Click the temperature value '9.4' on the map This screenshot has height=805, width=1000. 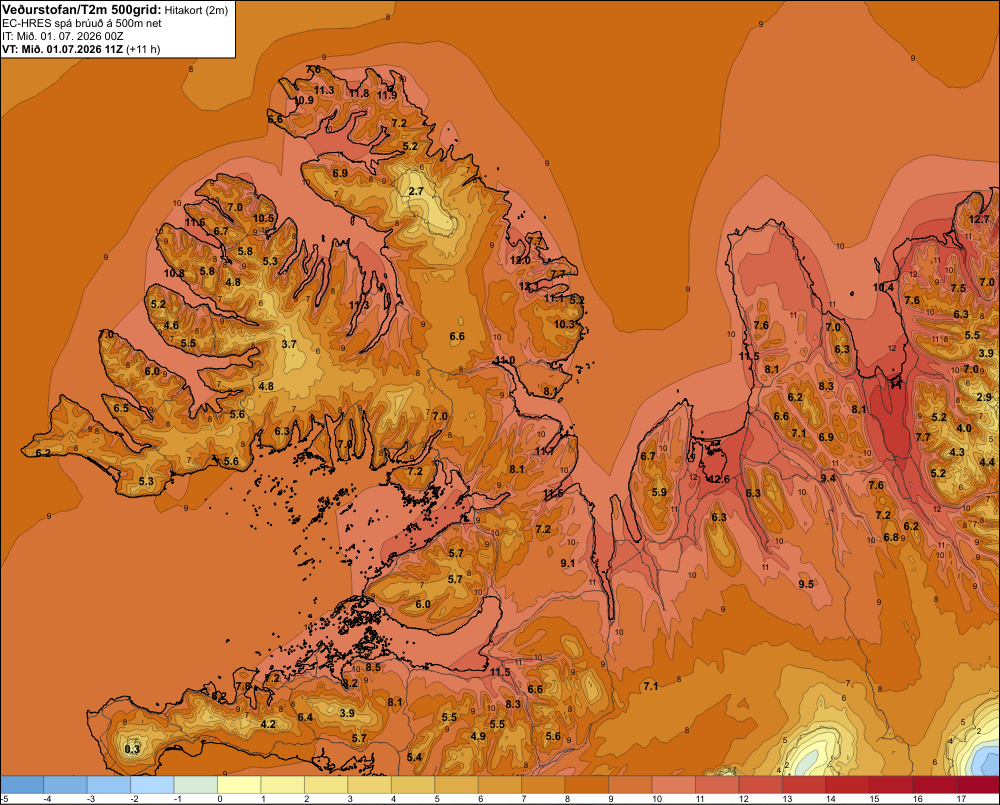point(828,478)
